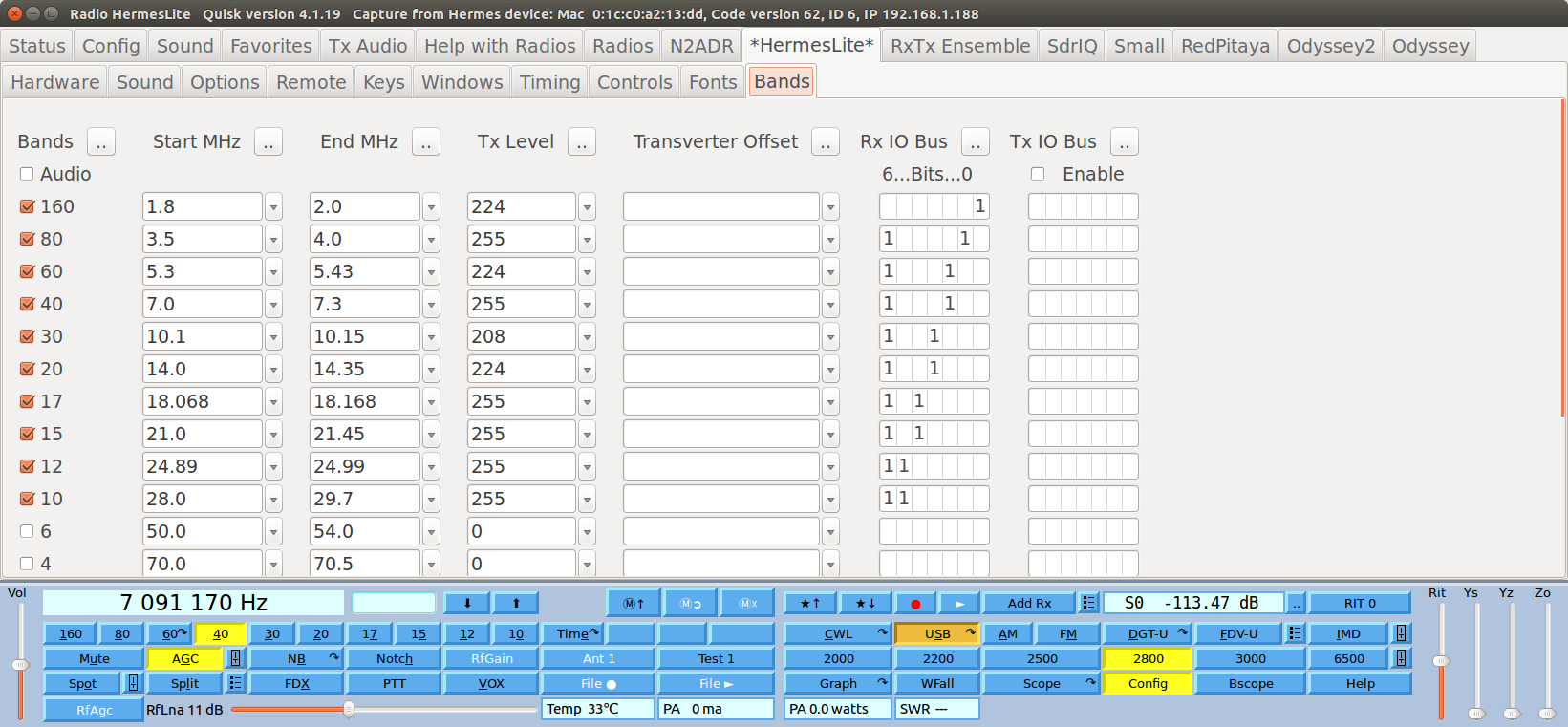This screenshot has height=727, width=1568.
Task: Click the WFall display button
Action: pos(937,683)
